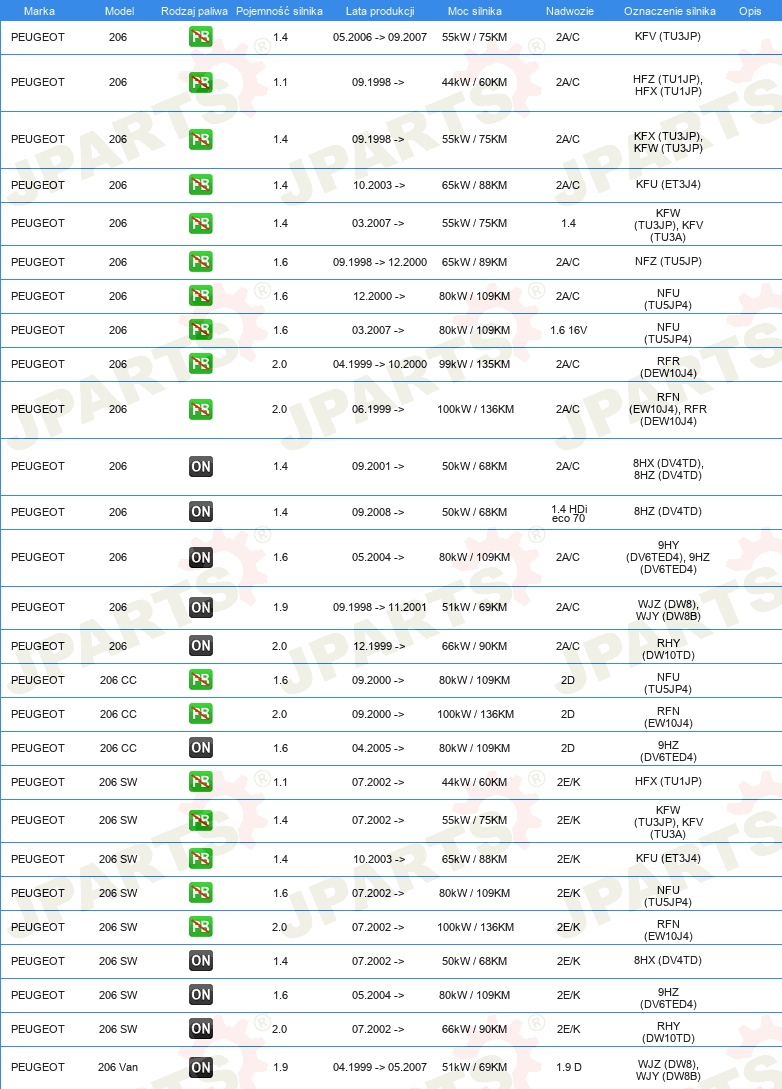
Task: Click the petrol icon in the KFX (TU3JP) row
Action: click(x=201, y=140)
